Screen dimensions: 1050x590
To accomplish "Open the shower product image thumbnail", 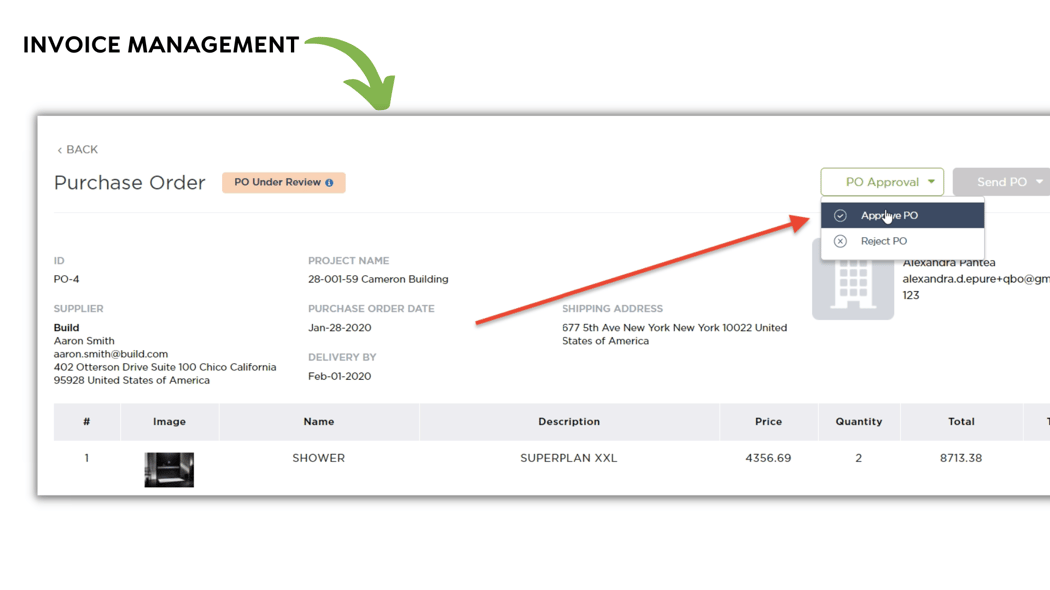I will (x=169, y=469).
